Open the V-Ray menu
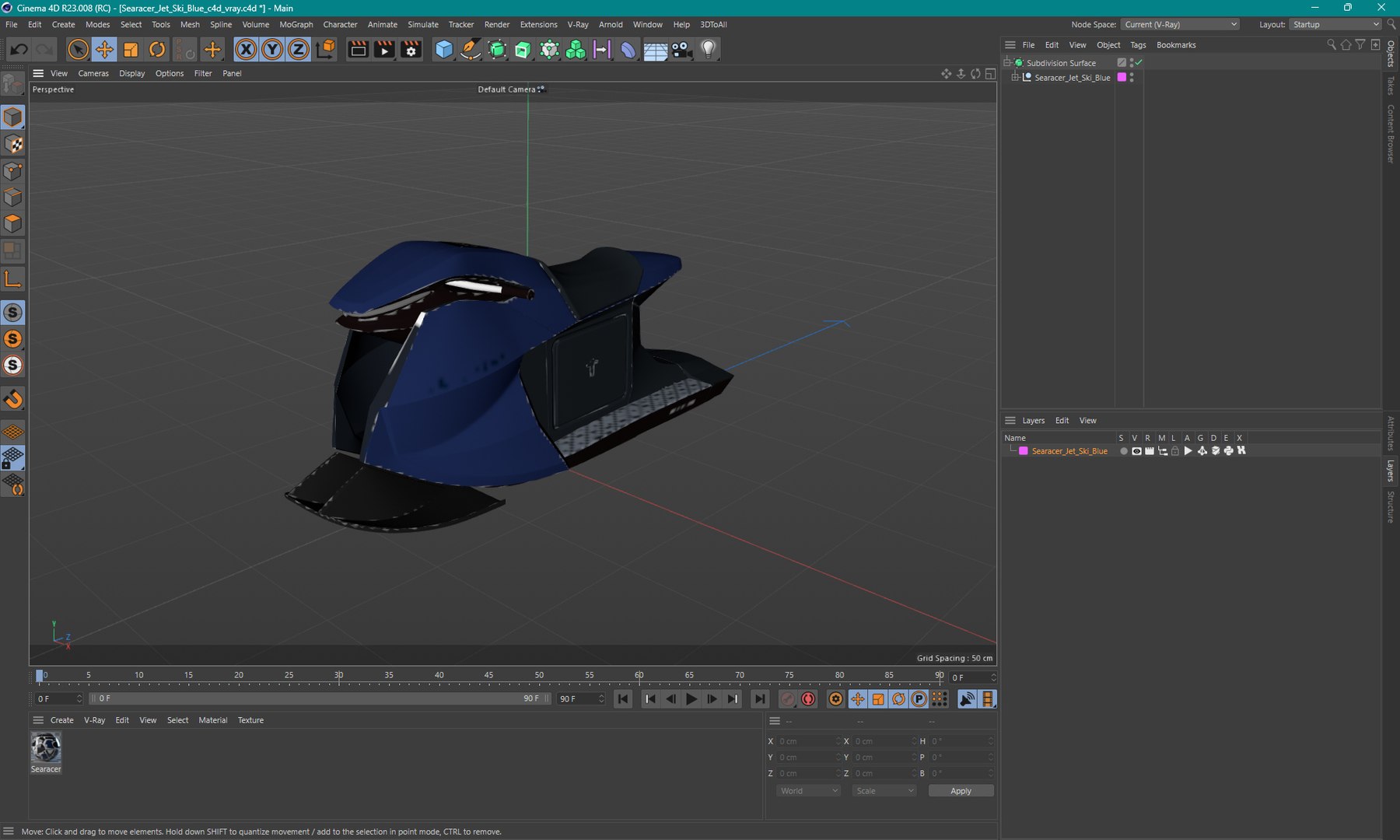 [578, 25]
